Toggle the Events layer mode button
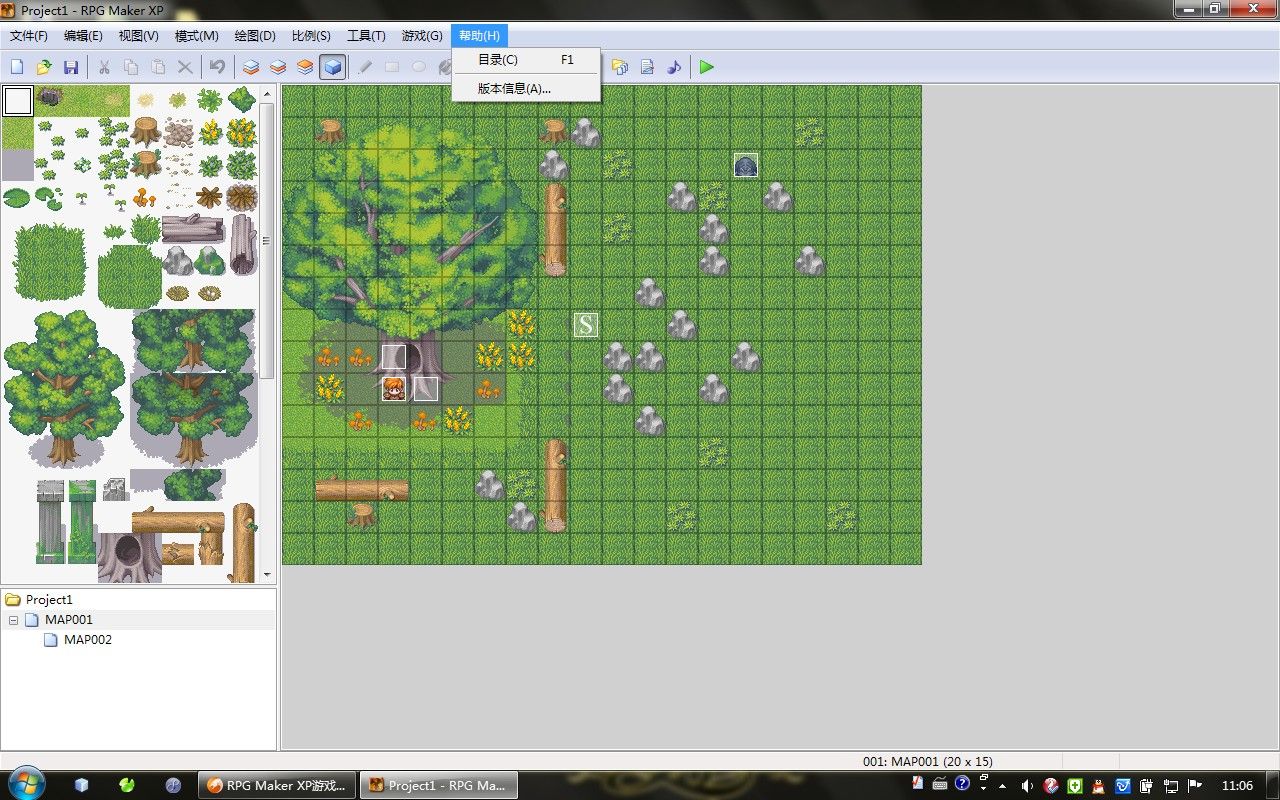This screenshot has width=1280, height=800. point(333,67)
